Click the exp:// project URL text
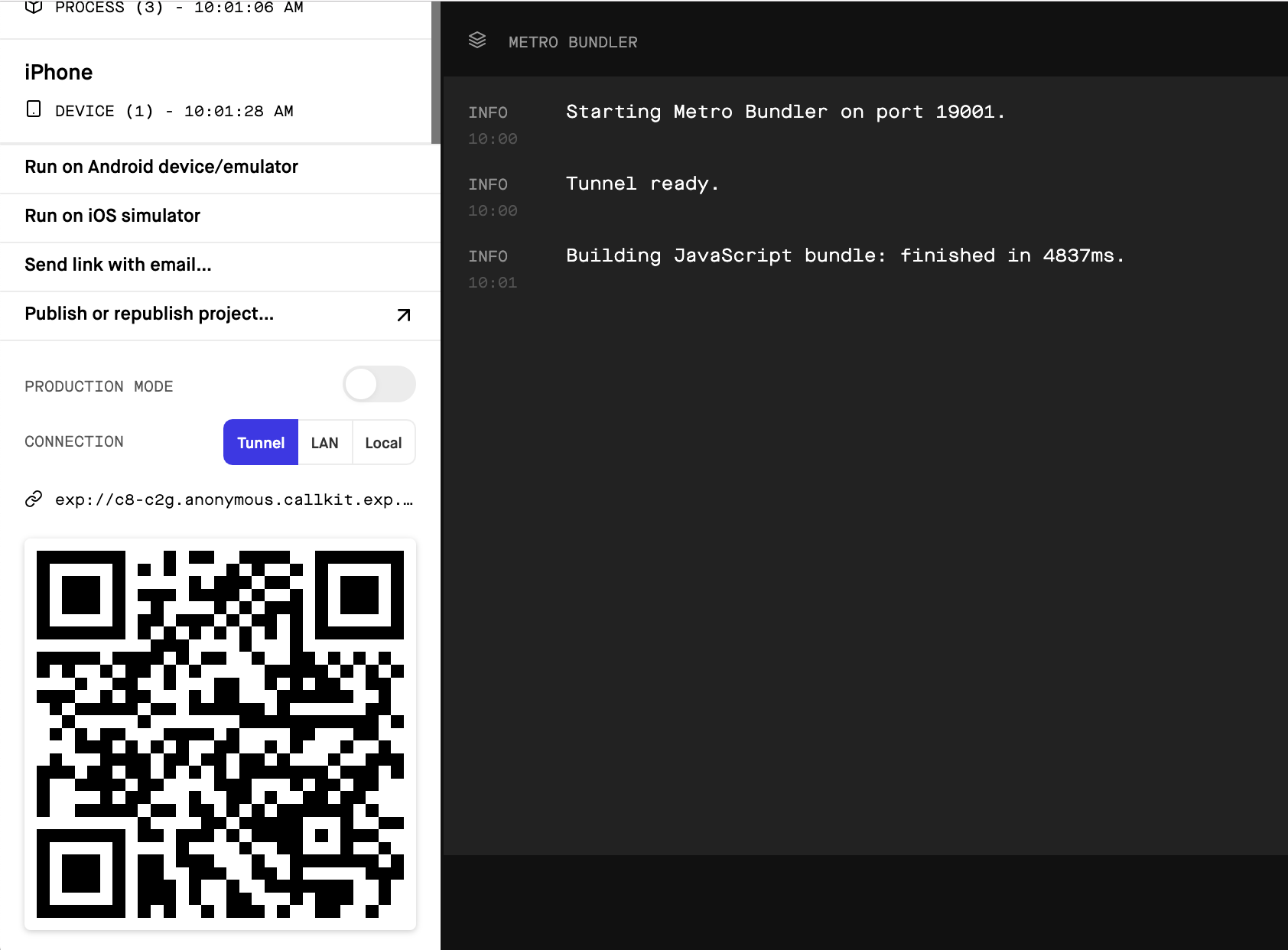1288x950 pixels. pos(234,499)
